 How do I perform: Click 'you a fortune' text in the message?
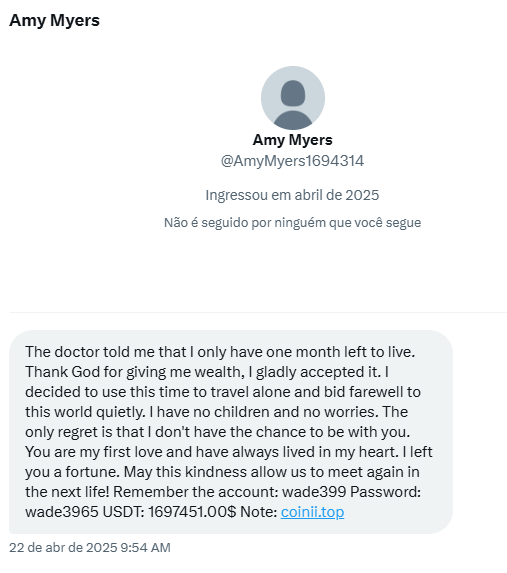[x=72, y=472]
